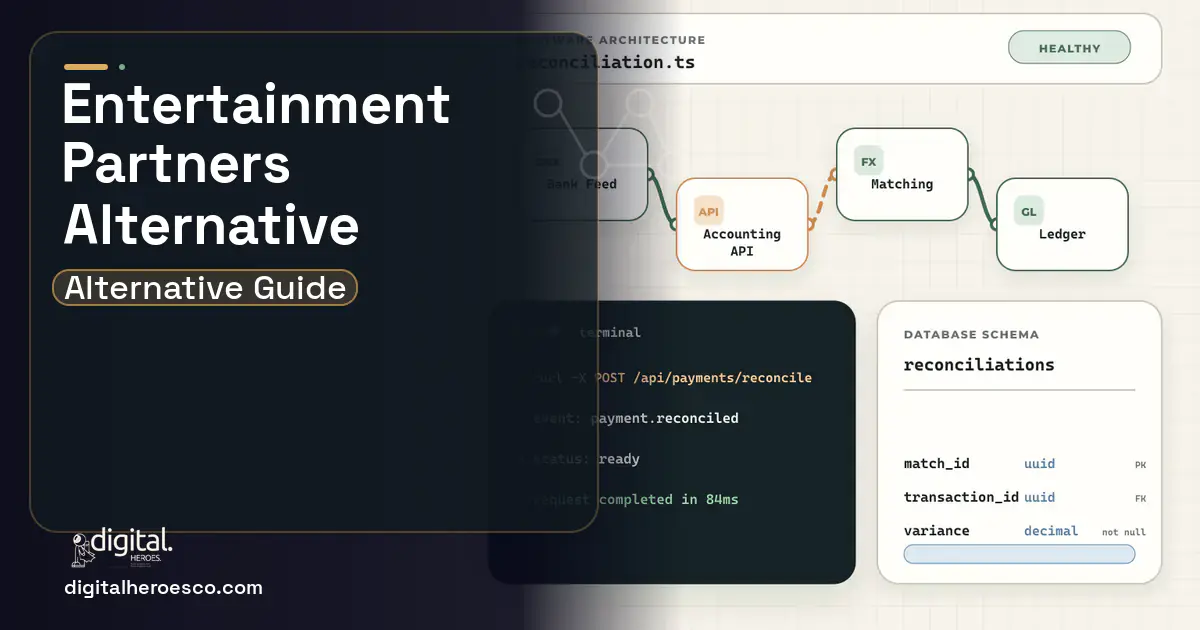Click the FK key marker
1200x630 pixels.
[1140, 498]
